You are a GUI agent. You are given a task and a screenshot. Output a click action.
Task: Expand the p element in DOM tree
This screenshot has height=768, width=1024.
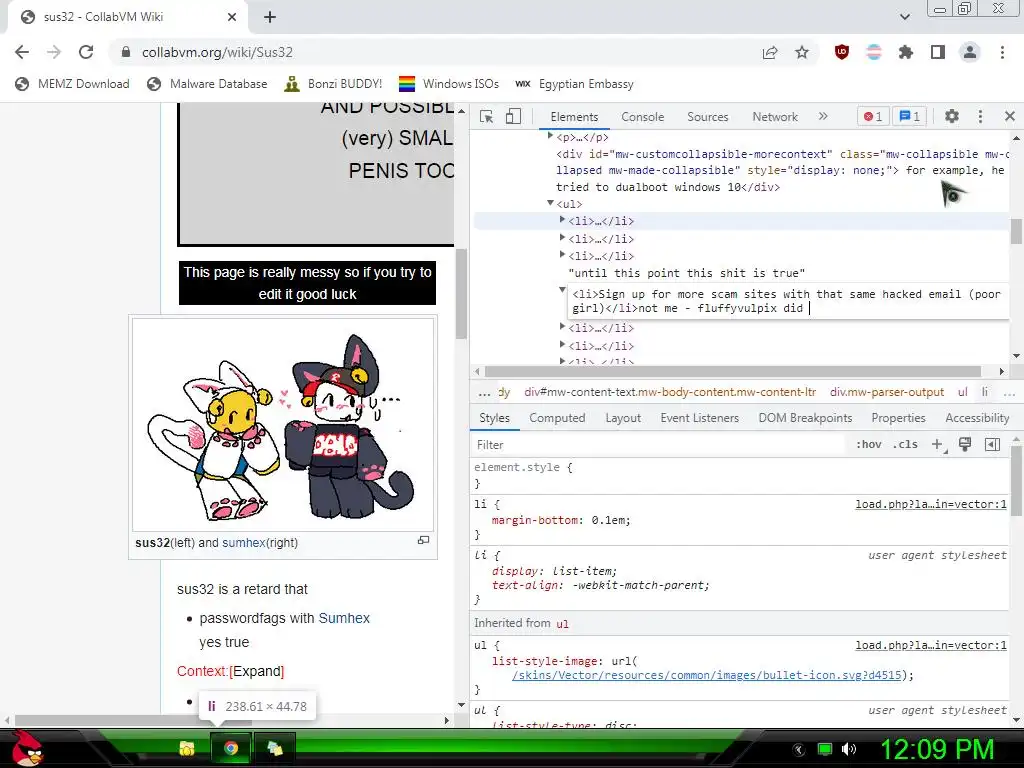pos(551,136)
